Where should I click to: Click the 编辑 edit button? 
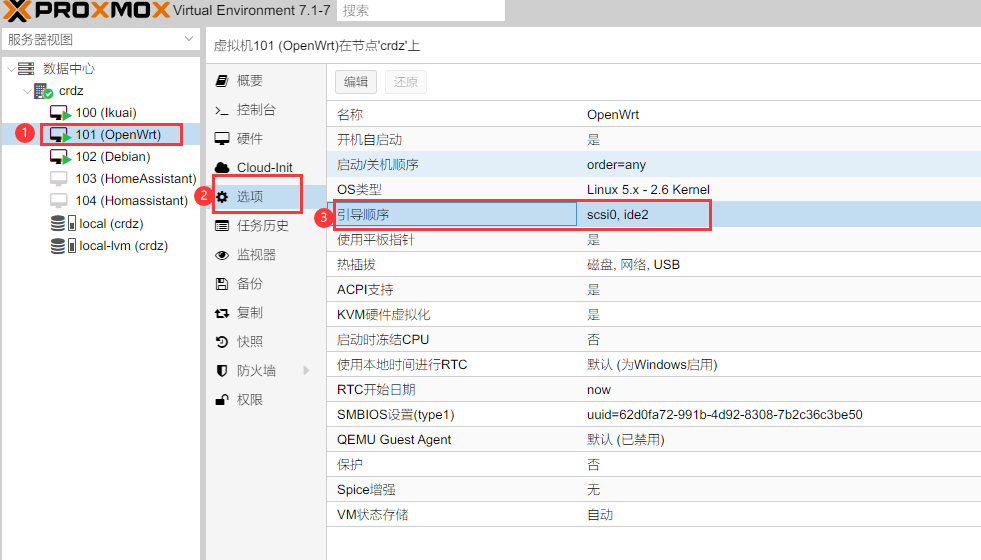point(356,82)
